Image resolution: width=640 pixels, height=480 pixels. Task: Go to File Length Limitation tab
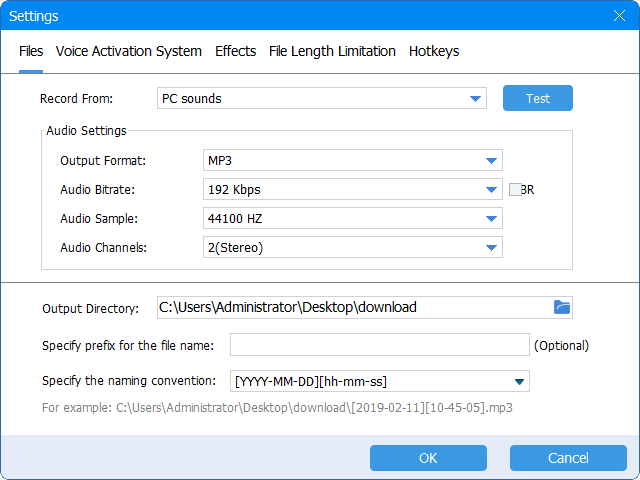point(332,51)
